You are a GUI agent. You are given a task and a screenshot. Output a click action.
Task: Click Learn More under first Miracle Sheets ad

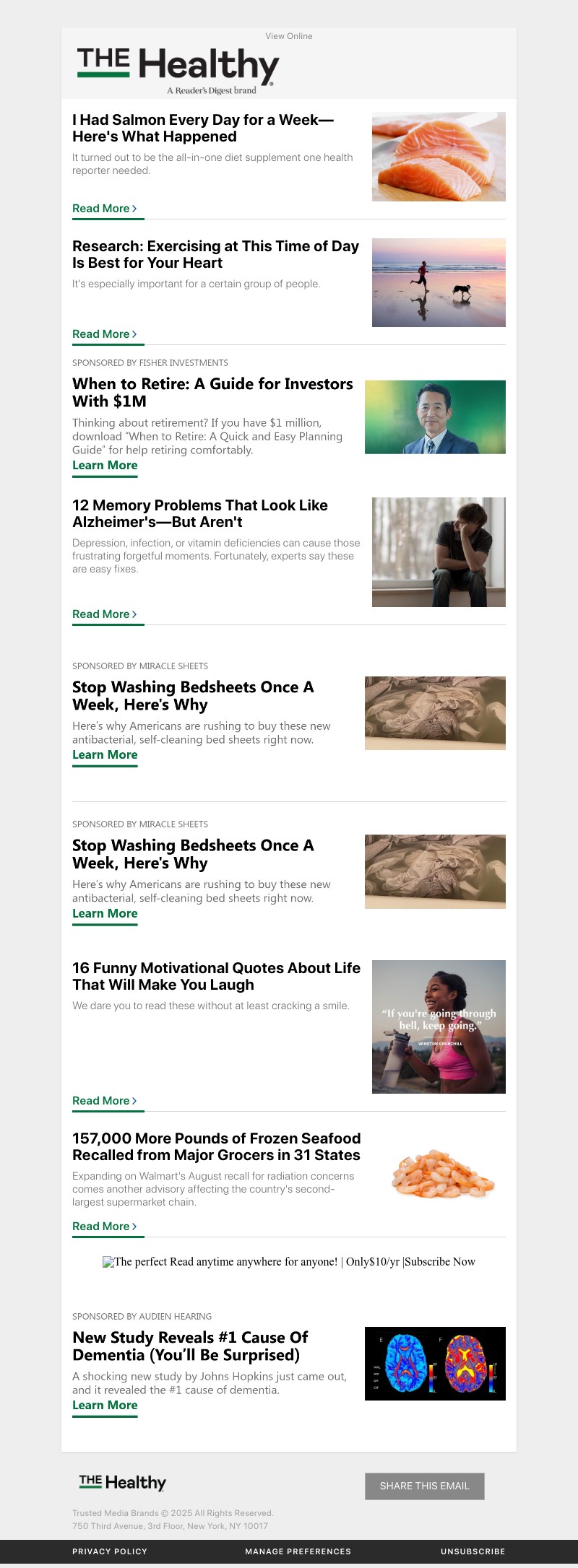[105, 755]
